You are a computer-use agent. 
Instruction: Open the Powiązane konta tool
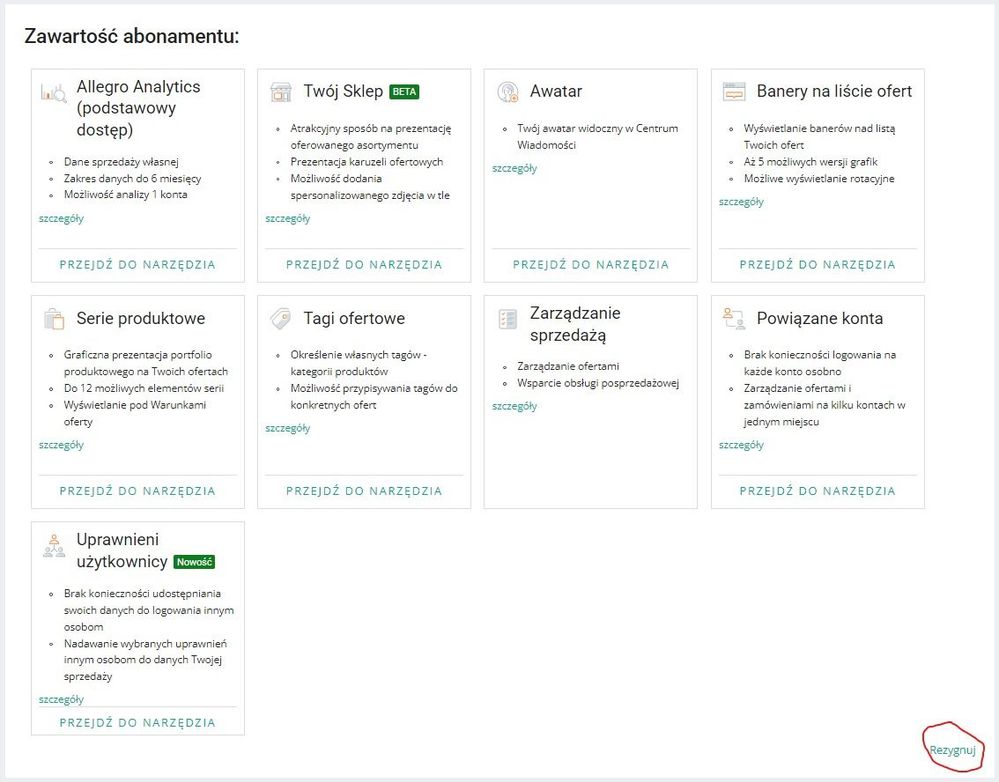tap(817, 491)
